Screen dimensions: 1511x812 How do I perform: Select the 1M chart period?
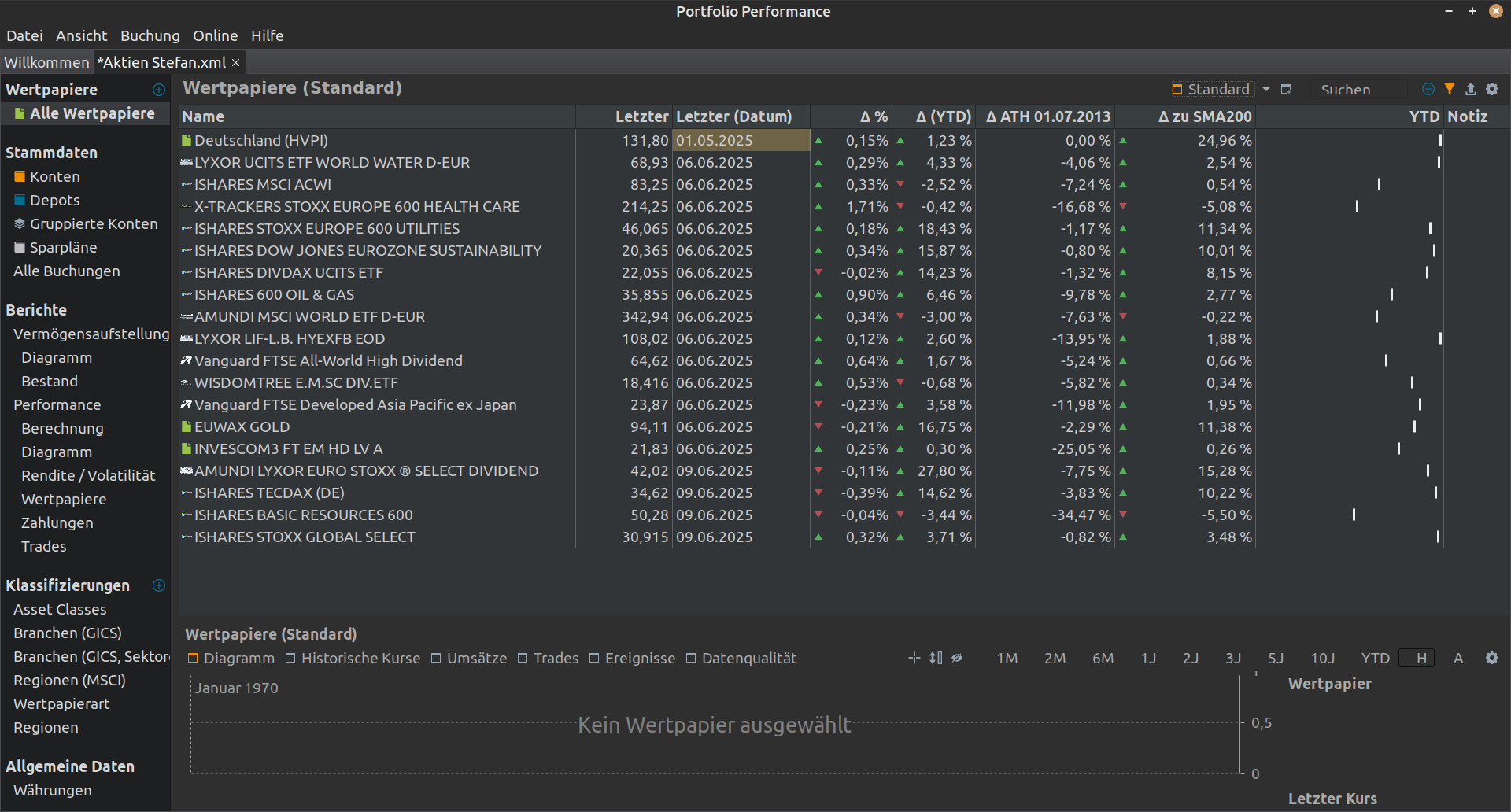1007,658
